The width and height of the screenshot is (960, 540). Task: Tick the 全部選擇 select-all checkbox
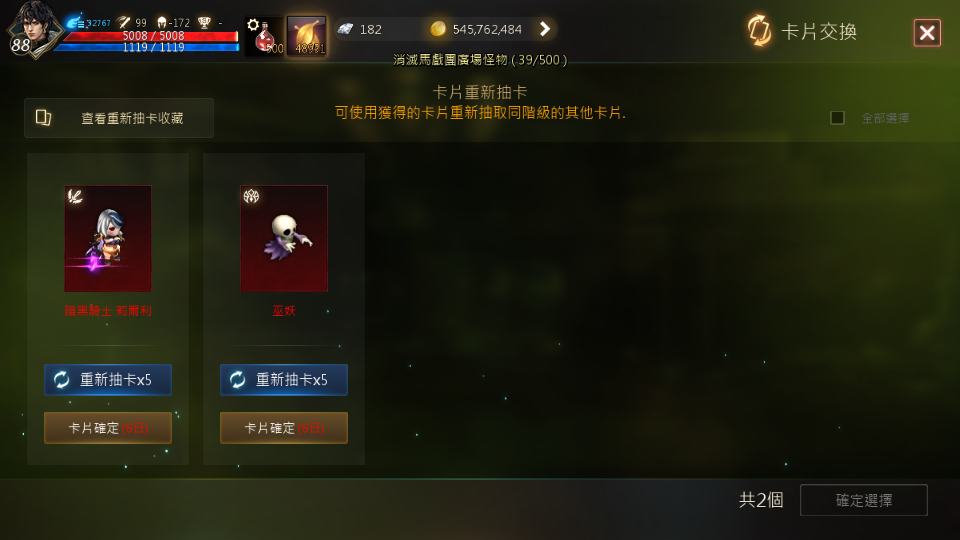pos(837,118)
